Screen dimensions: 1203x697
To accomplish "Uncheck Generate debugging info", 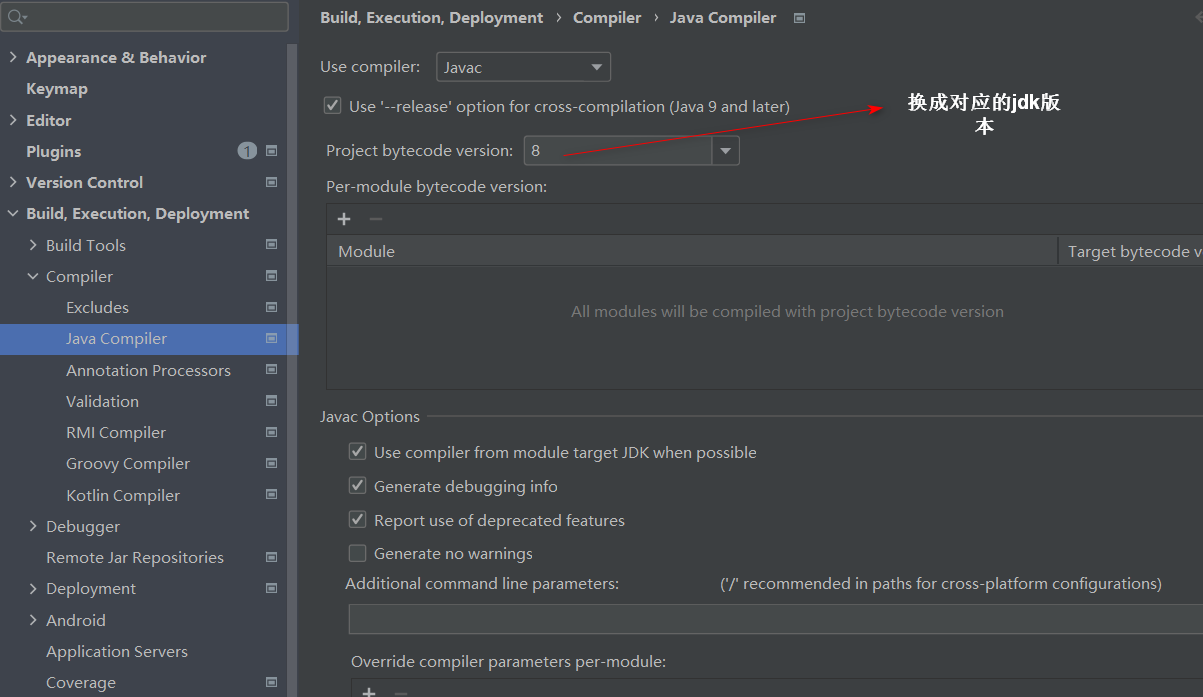I will coord(357,486).
